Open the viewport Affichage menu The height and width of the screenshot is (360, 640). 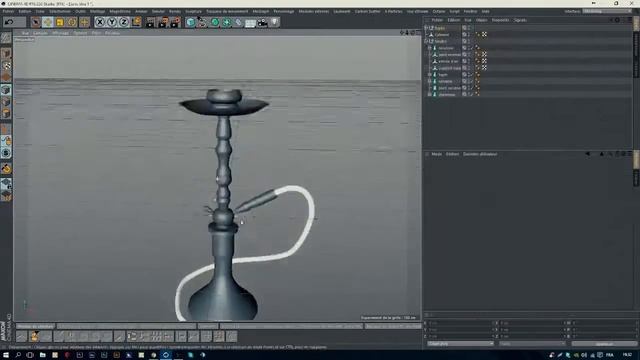click(60, 33)
